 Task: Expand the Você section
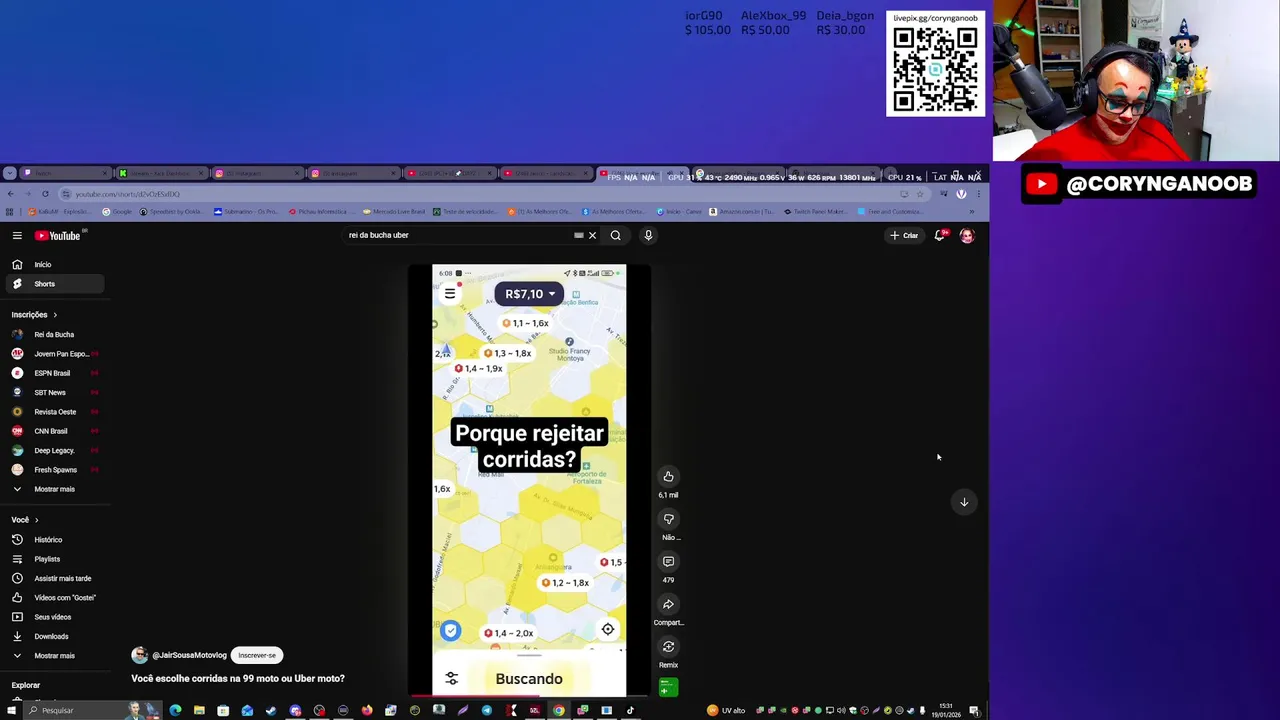25,520
